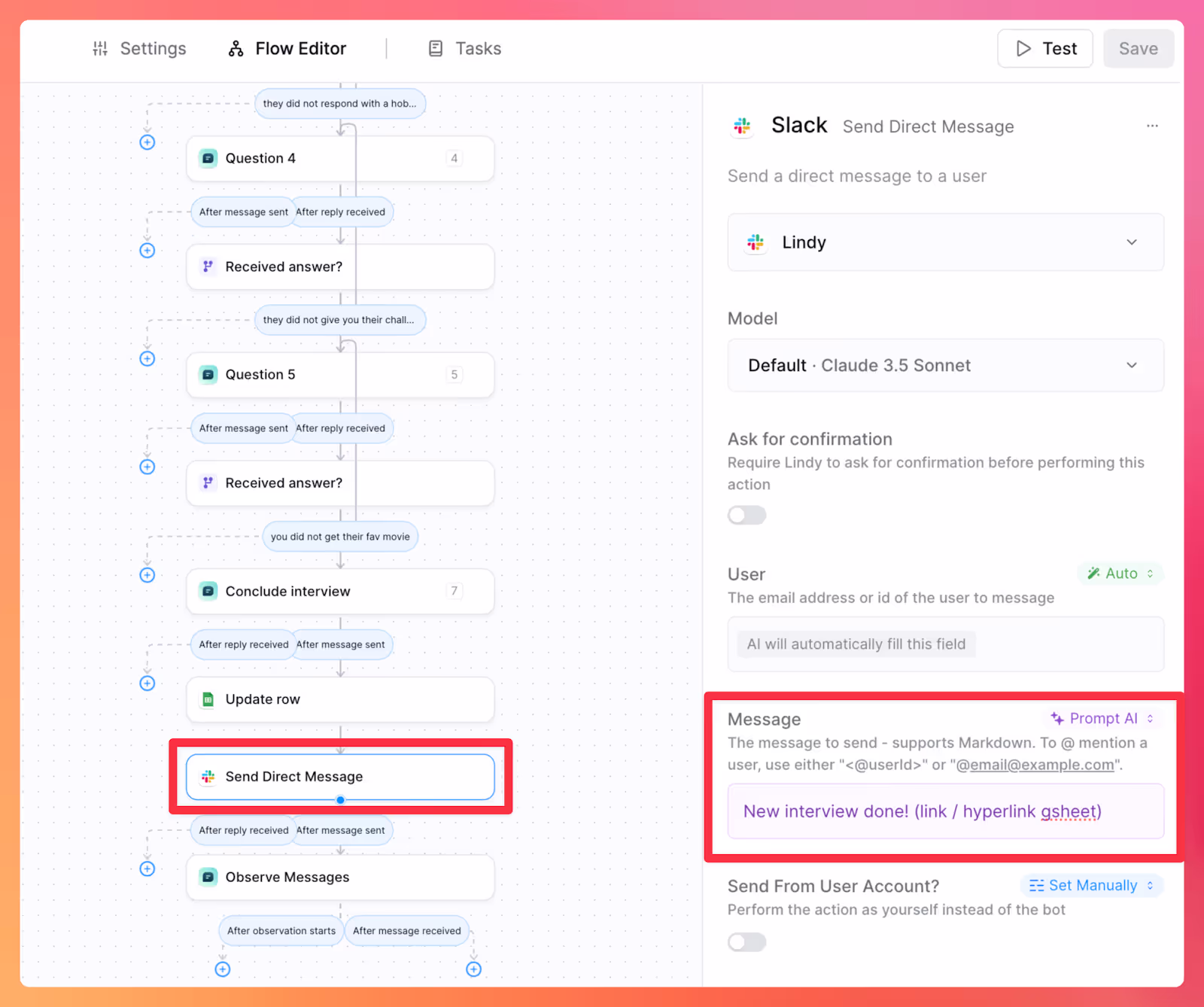Add step under After observation starts branch
Viewport: 1204px width, 1007px height.
[223, 969]
